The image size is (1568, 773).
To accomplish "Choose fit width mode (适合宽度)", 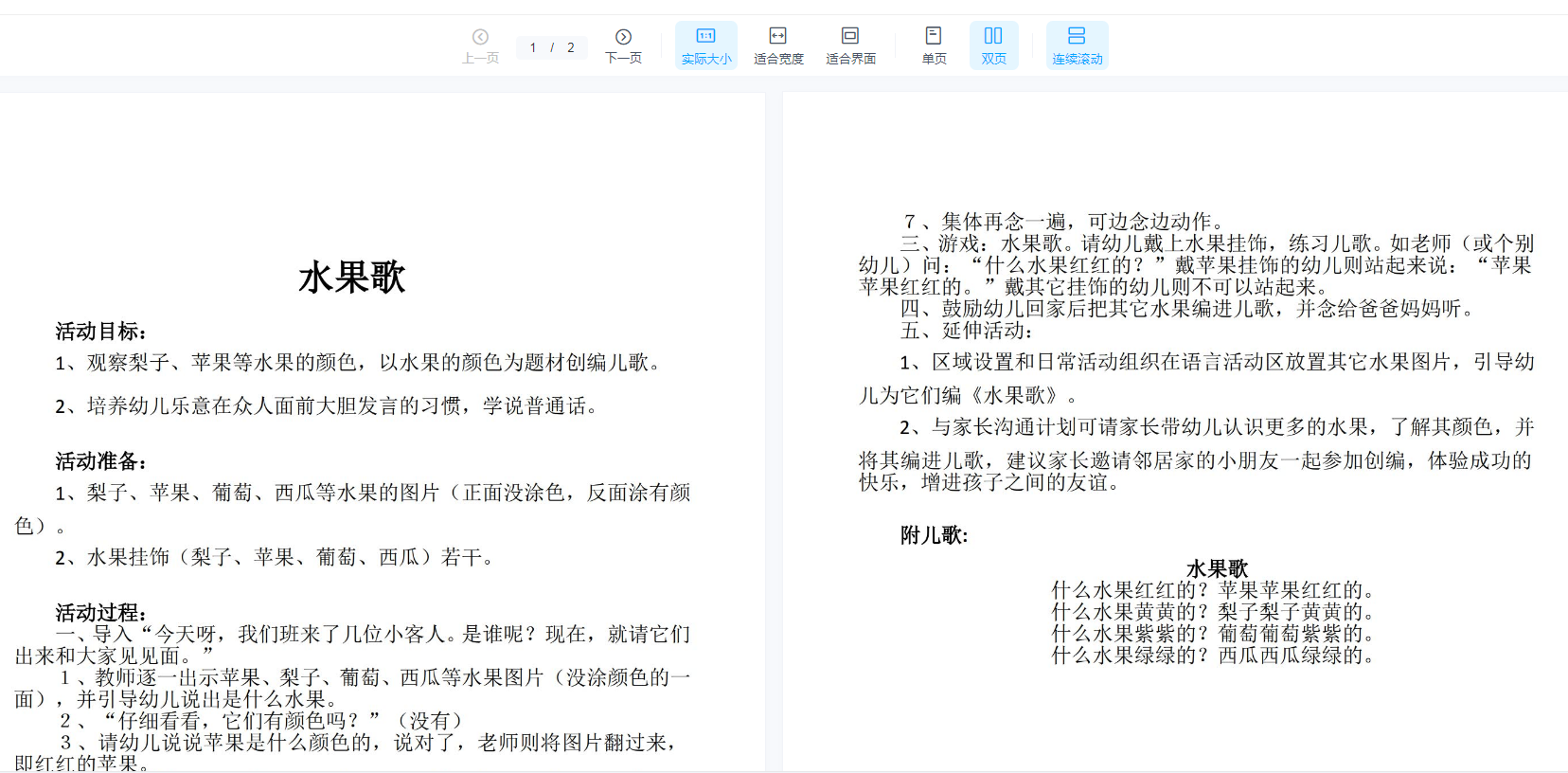I will (778, 45).
